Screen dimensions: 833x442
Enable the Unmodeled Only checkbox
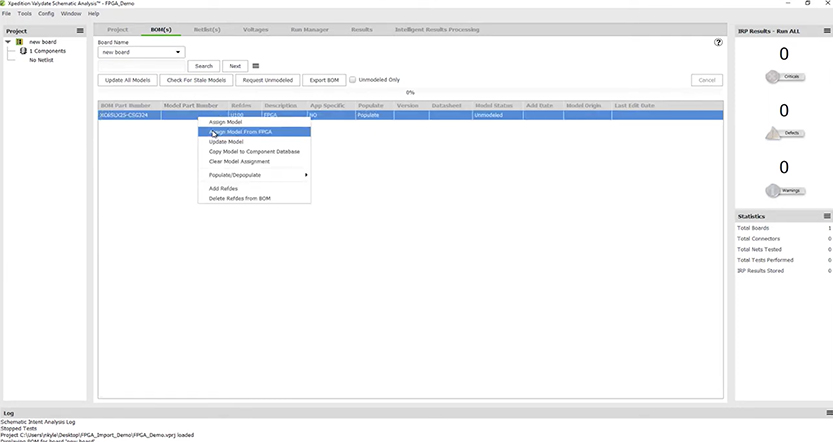coord(352,80)
